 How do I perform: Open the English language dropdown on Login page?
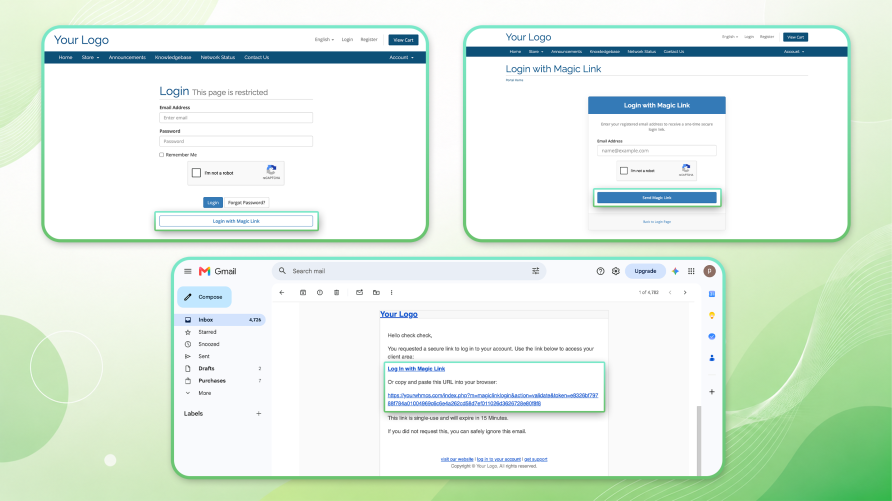coord(324,40)
